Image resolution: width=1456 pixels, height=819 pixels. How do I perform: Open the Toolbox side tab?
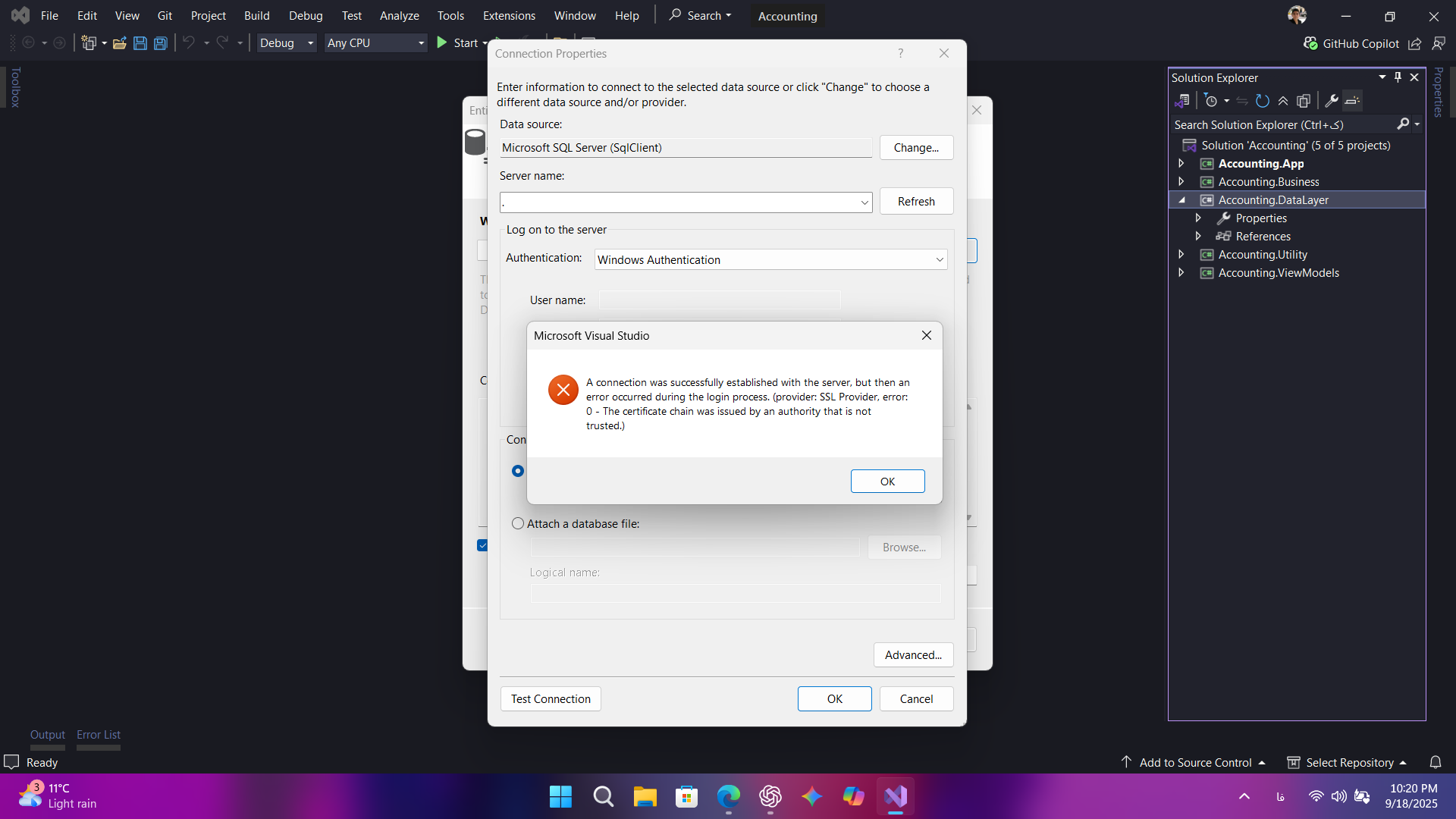tap(15, 87)
